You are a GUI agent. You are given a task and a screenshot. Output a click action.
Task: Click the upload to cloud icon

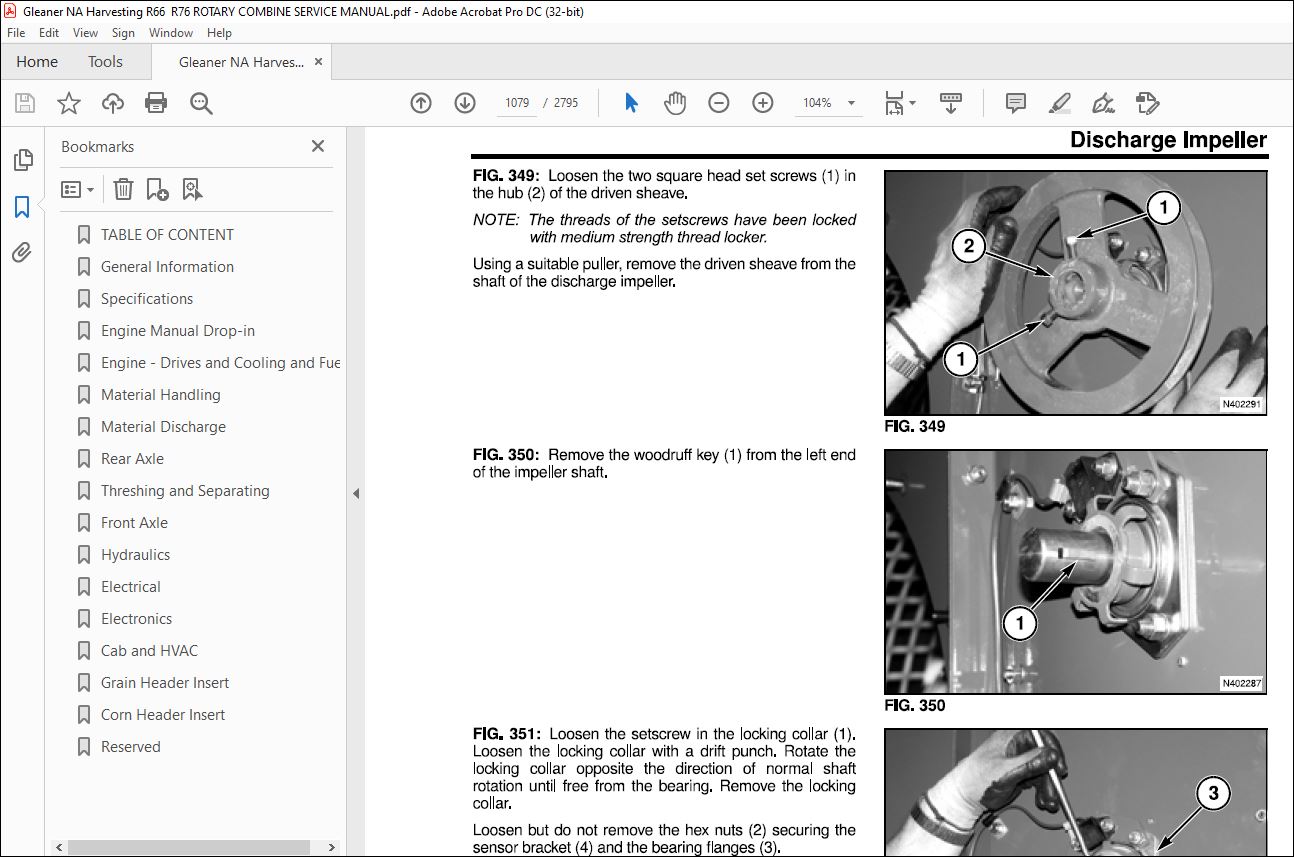pyautogui.click(x=113, y=103)
